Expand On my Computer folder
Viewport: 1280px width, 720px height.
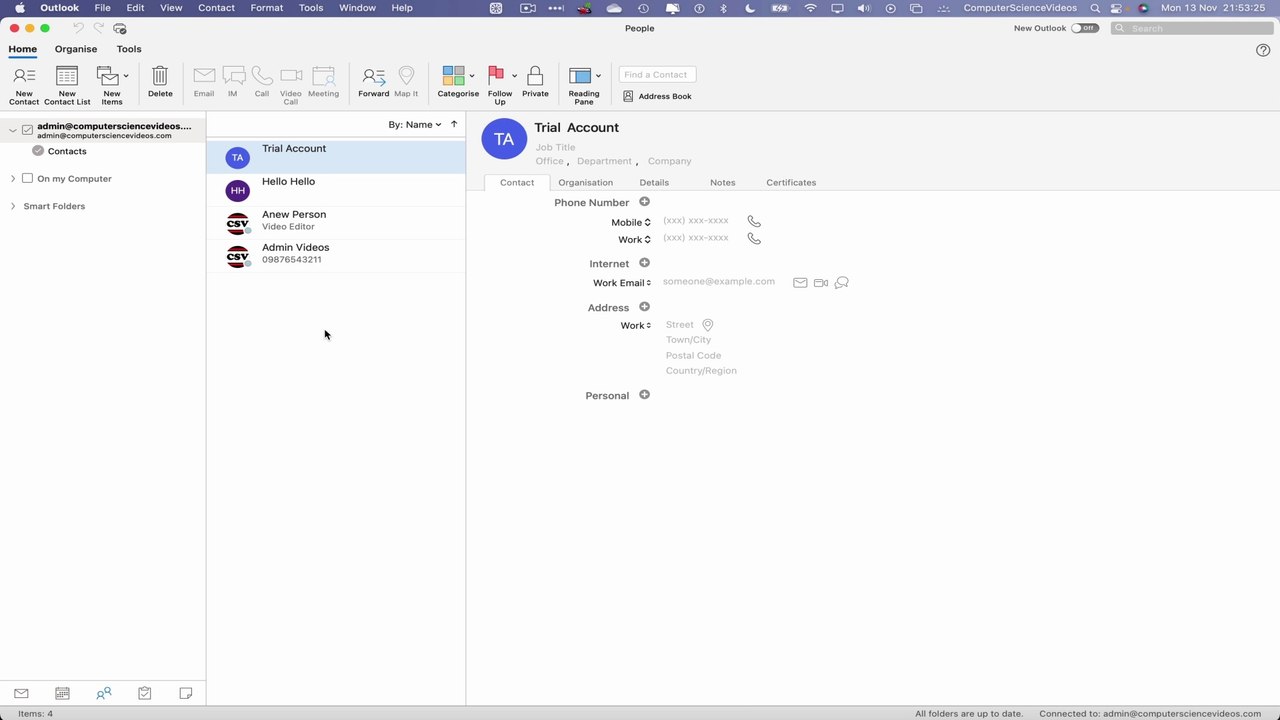click(x=13, y=178)
